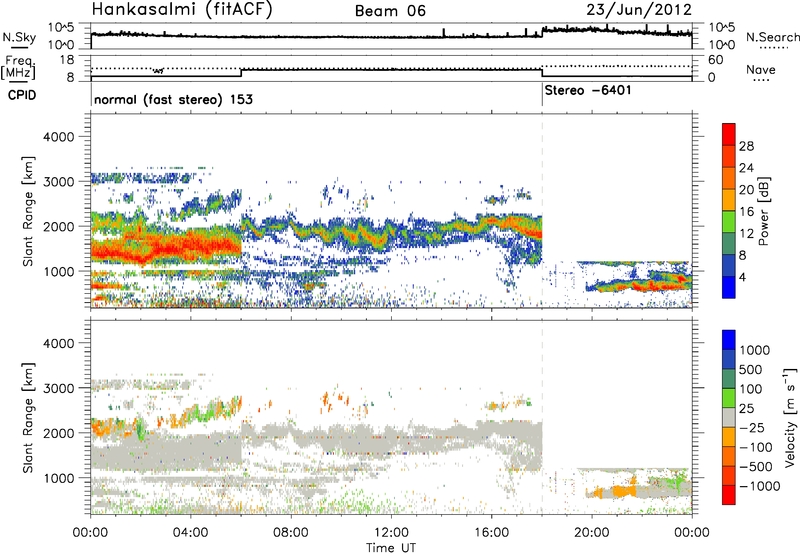Click the "24" value on Power scale
The image size is (800, 554).
click(x=746, y=168)
